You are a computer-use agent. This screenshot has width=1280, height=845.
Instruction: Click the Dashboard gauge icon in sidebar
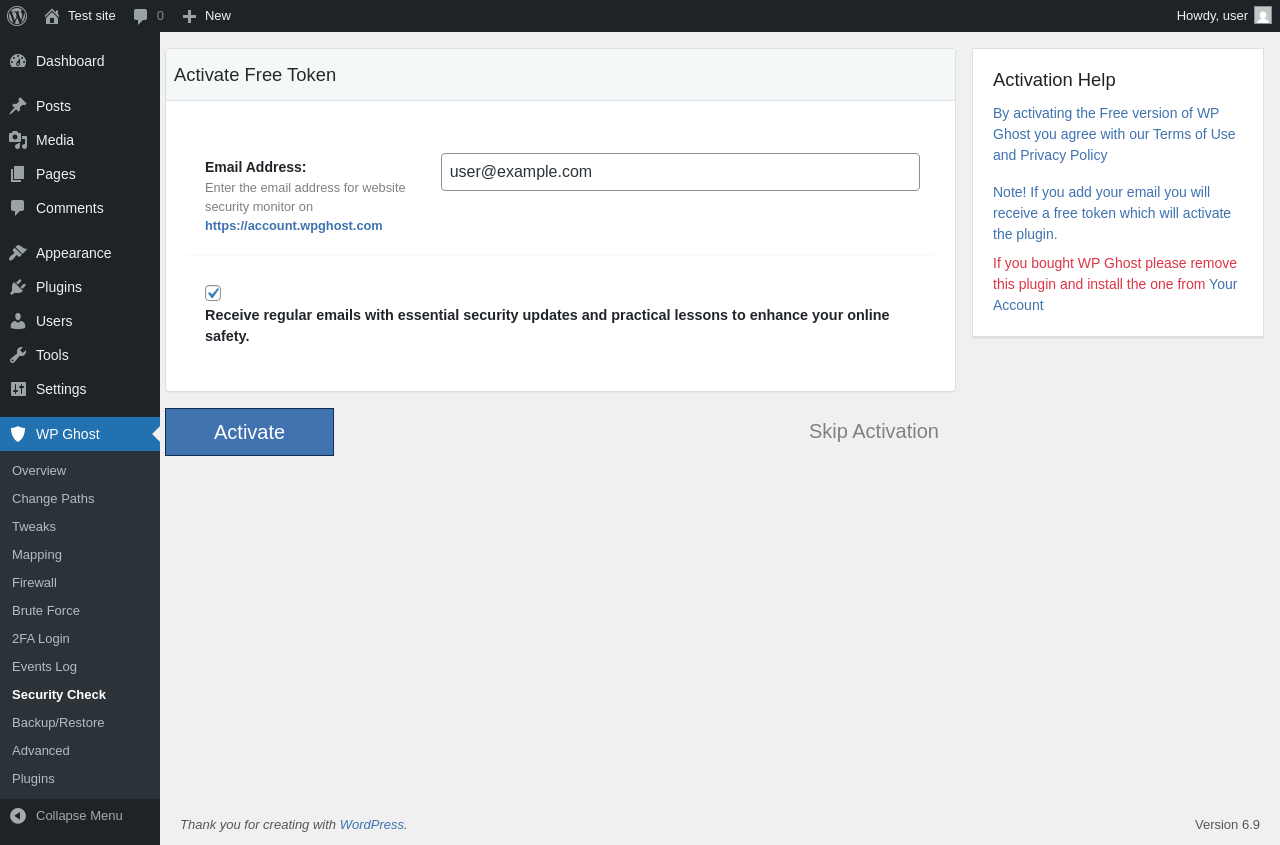coord(18,61)
